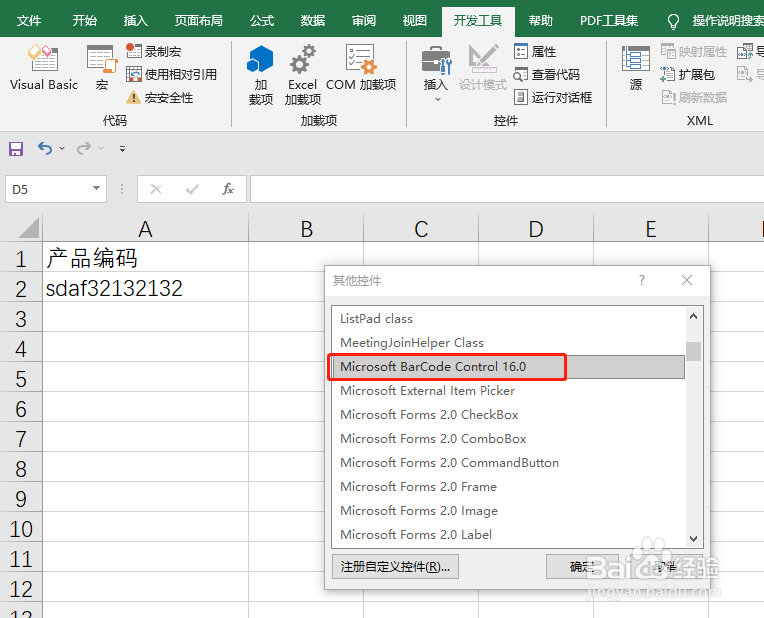This screenshot has width=764, height=618.
Task: Select Microsoft Forms 2.0 Frame
Action: 508,486
